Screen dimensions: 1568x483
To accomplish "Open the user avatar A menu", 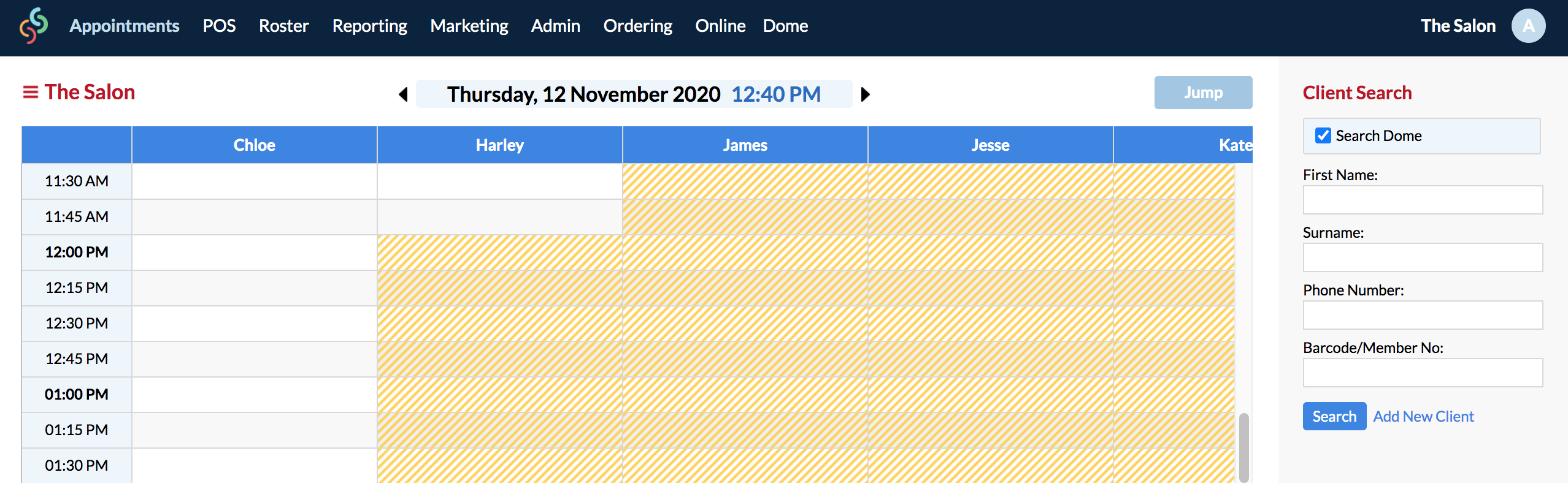I will 1528,26.
